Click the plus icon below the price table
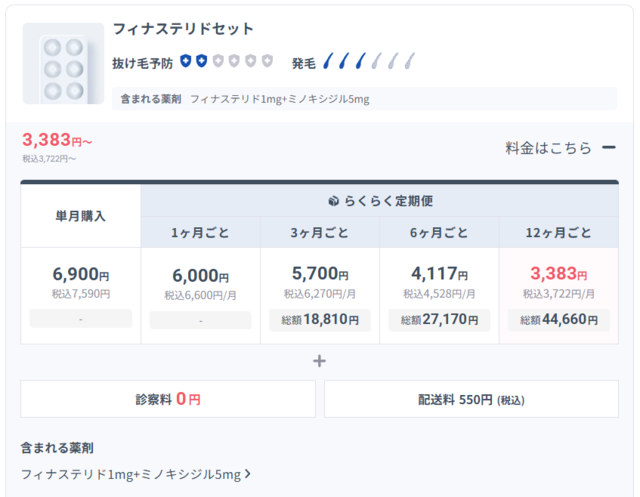 click(319, 361)
